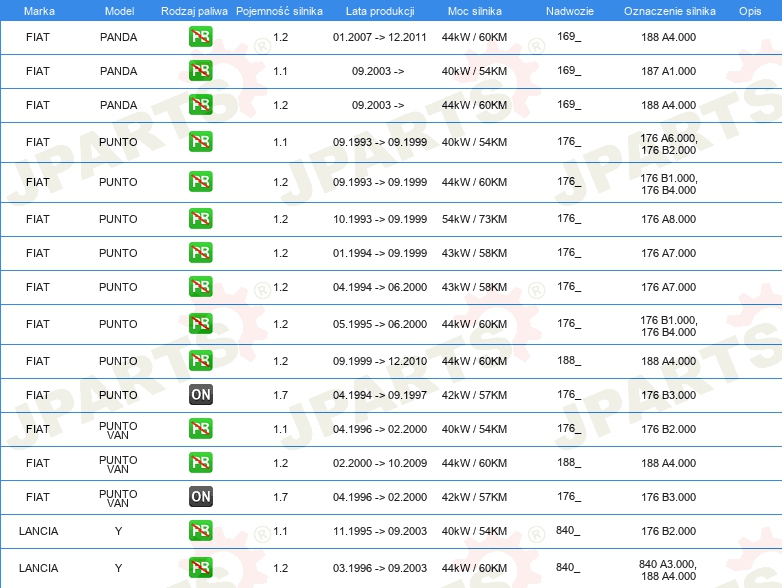
Task: Select the engine code 187 A1.000
Action: click(x=668, y=71)
